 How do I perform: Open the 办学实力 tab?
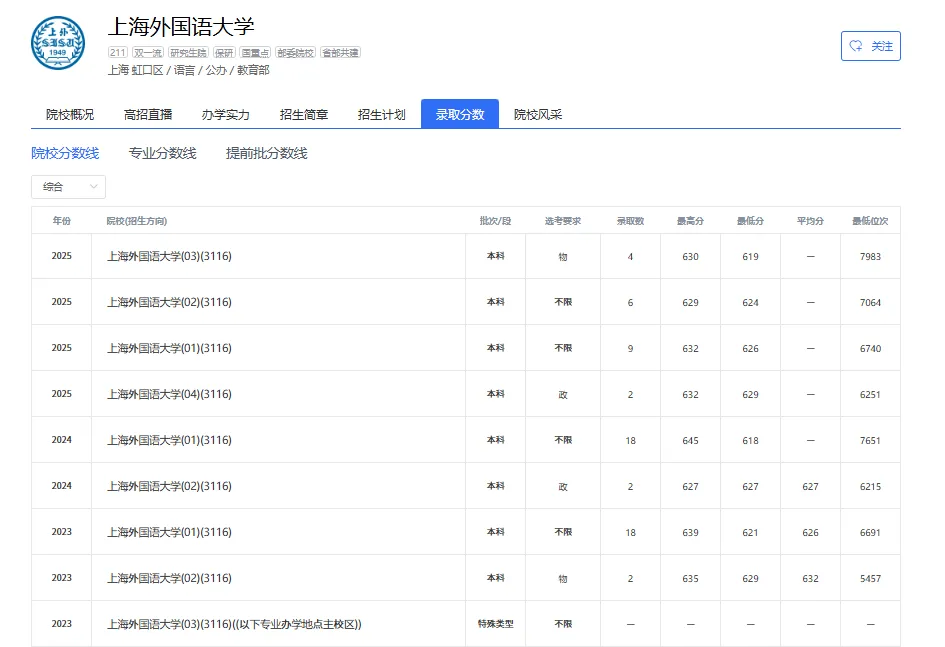[x=225, y=114]
